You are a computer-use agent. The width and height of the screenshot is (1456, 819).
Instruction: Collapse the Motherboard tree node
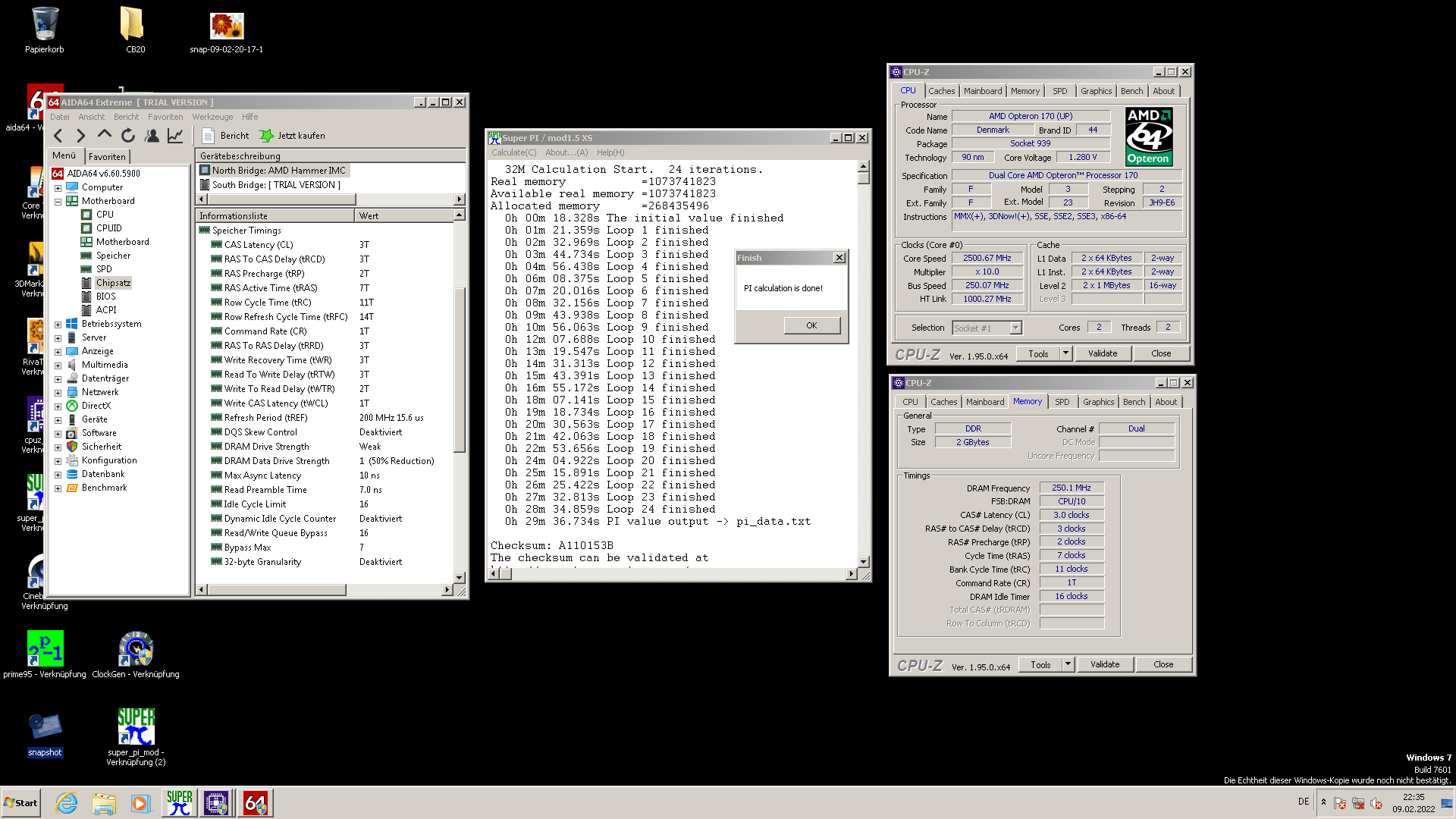click(58, 202)
